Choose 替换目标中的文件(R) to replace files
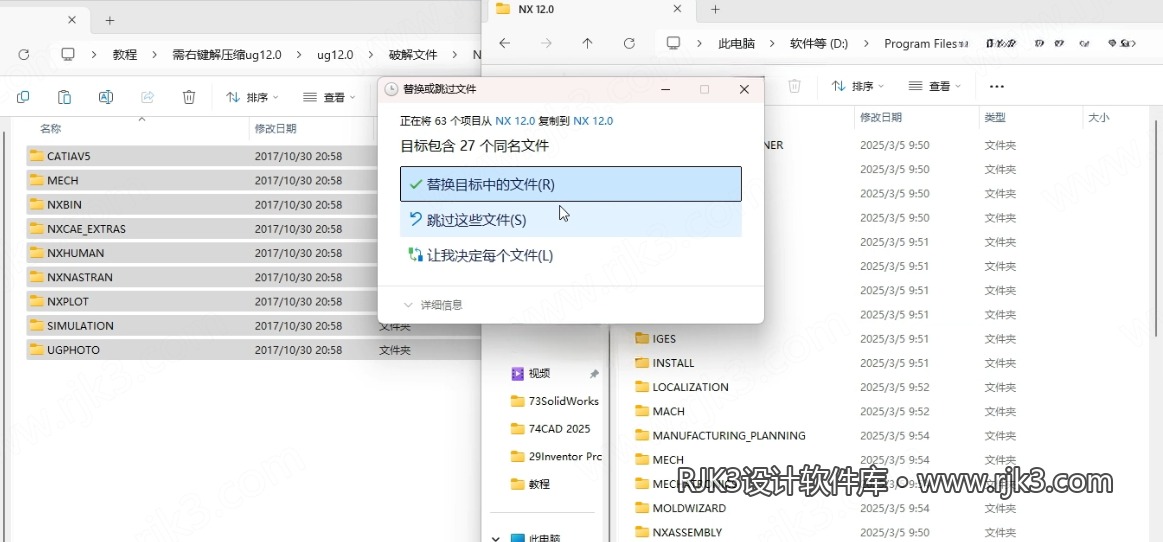The width and height of the screenshot is (1163, 542). [570, 184]
